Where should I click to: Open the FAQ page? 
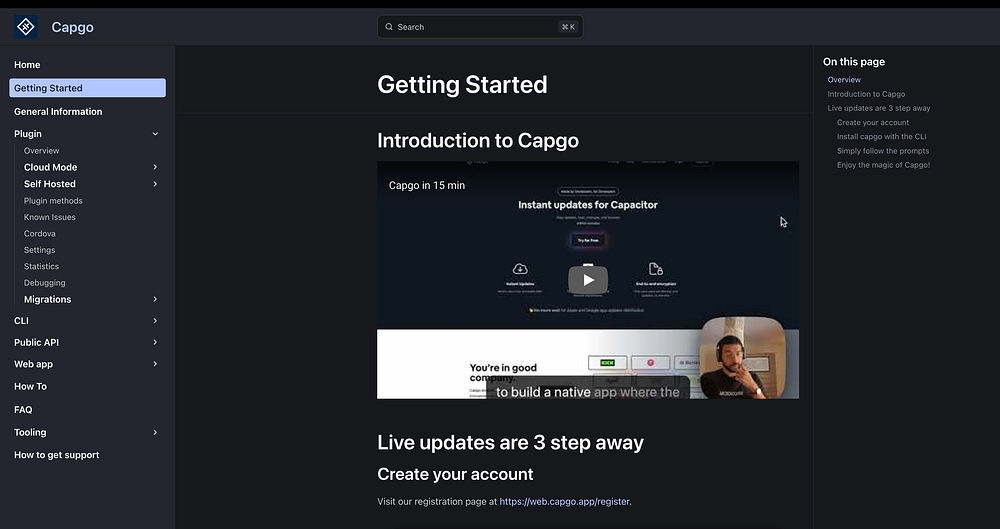pyautogui.click(x=23, y=410)
